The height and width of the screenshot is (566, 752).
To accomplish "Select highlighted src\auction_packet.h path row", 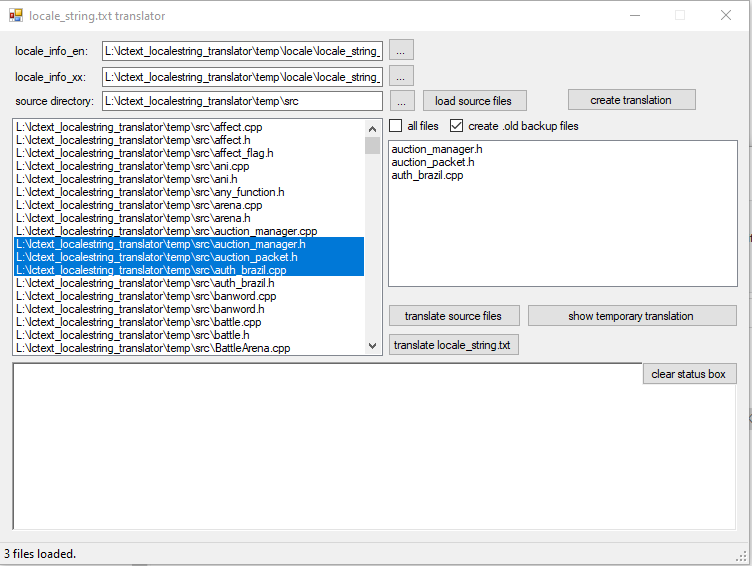I will pyautogui.click(x=189, y=257).
